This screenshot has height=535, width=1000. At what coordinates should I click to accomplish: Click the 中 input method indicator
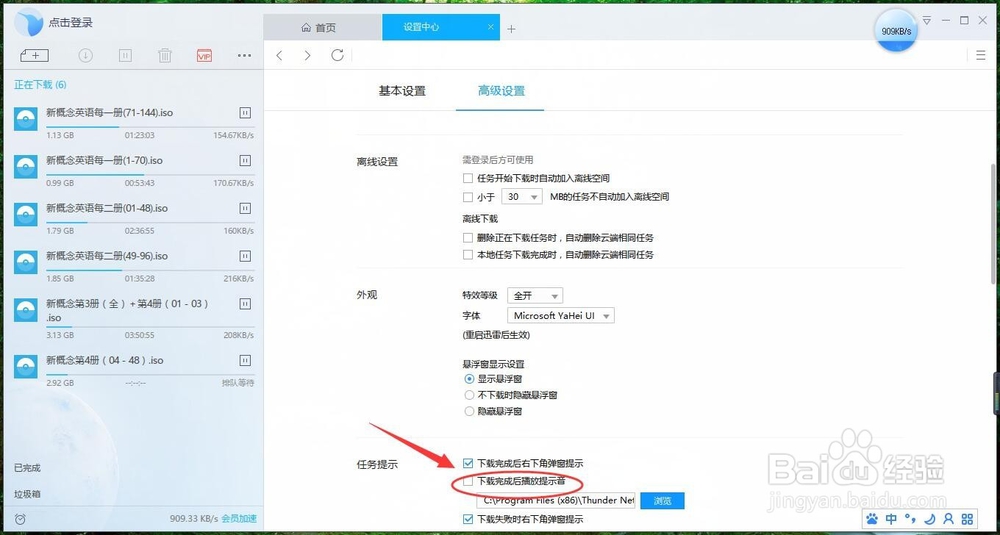(x=891, y=518)
